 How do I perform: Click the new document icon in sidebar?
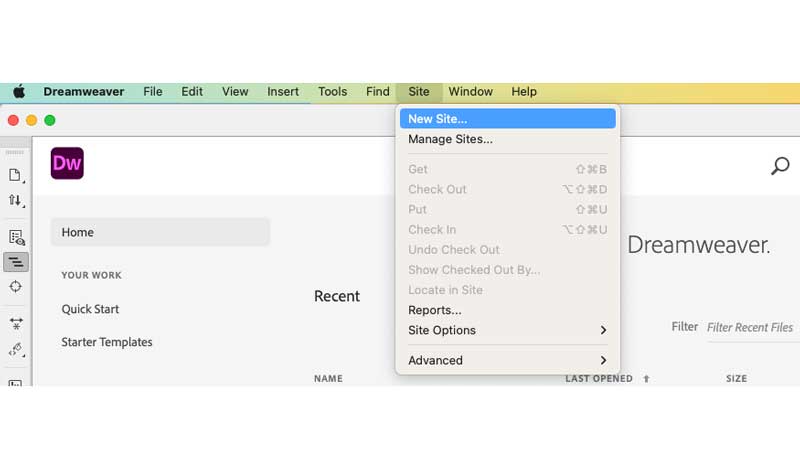point(16,175)
